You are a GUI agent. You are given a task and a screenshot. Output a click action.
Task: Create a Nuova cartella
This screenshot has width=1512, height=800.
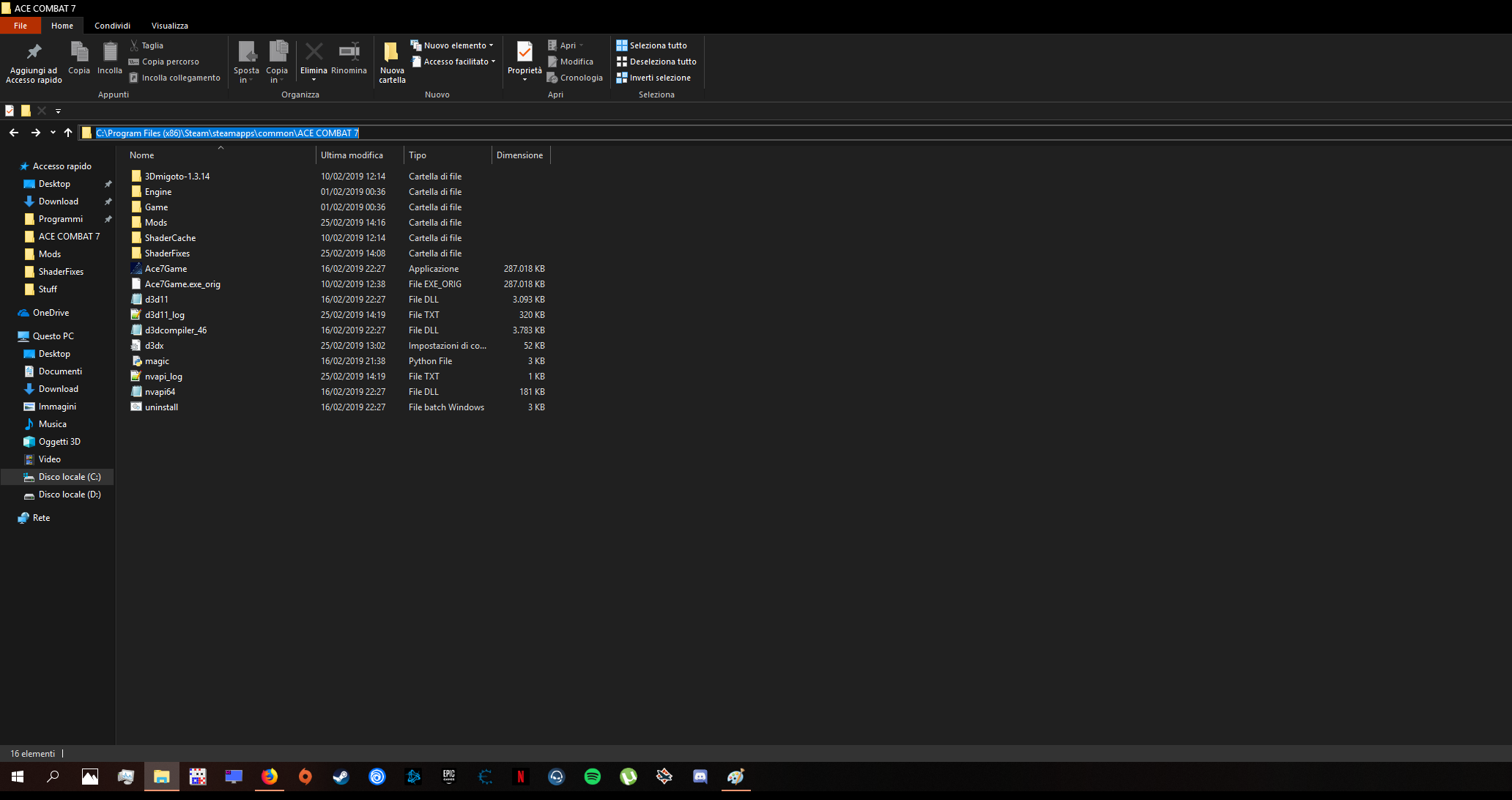pos(392,62)
